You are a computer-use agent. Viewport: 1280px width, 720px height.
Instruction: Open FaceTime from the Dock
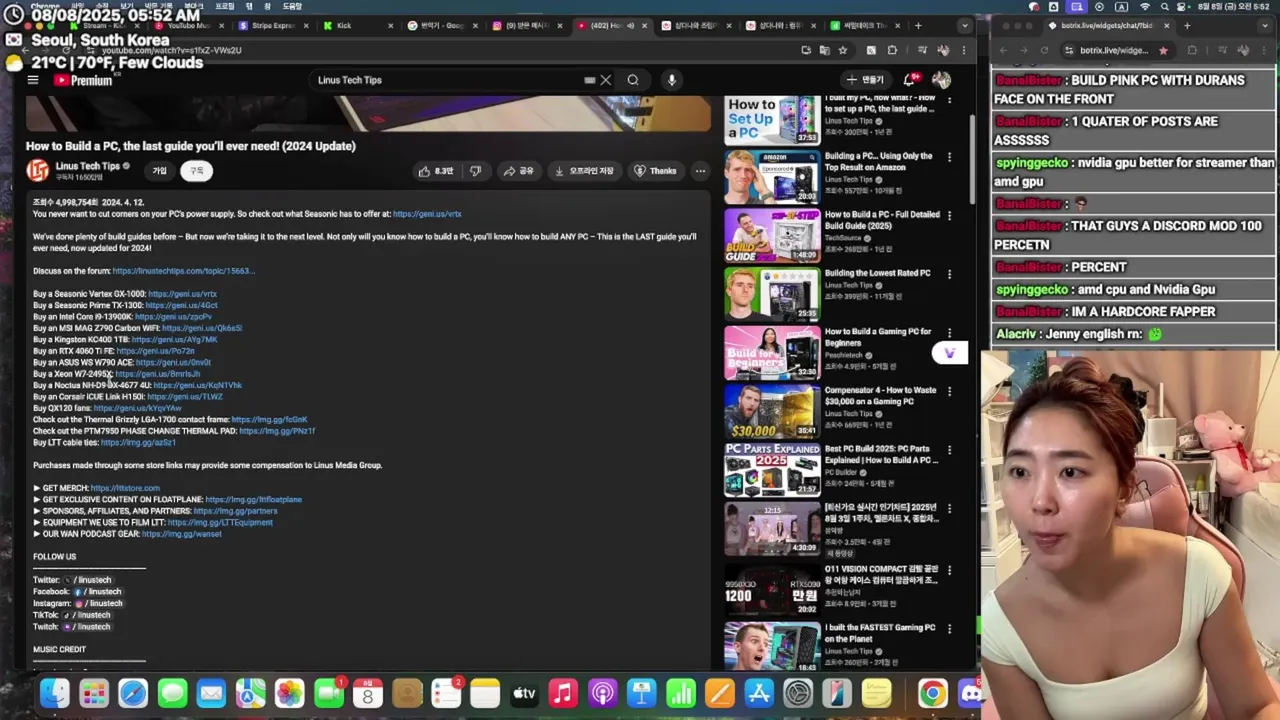tap(328, 693)
